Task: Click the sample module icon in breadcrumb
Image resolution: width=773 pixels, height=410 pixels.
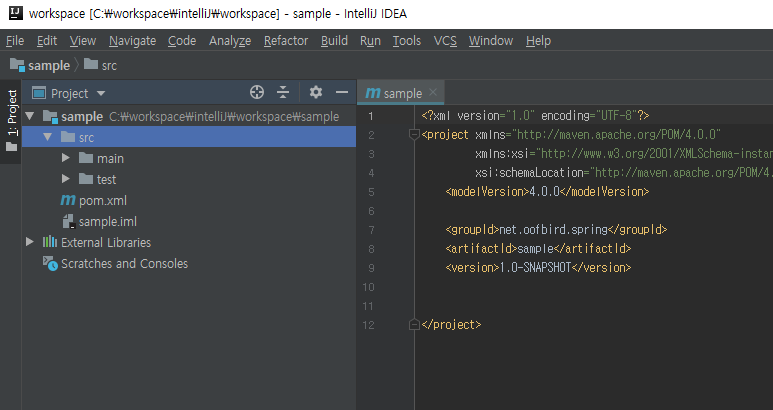Action: (17, 65)
